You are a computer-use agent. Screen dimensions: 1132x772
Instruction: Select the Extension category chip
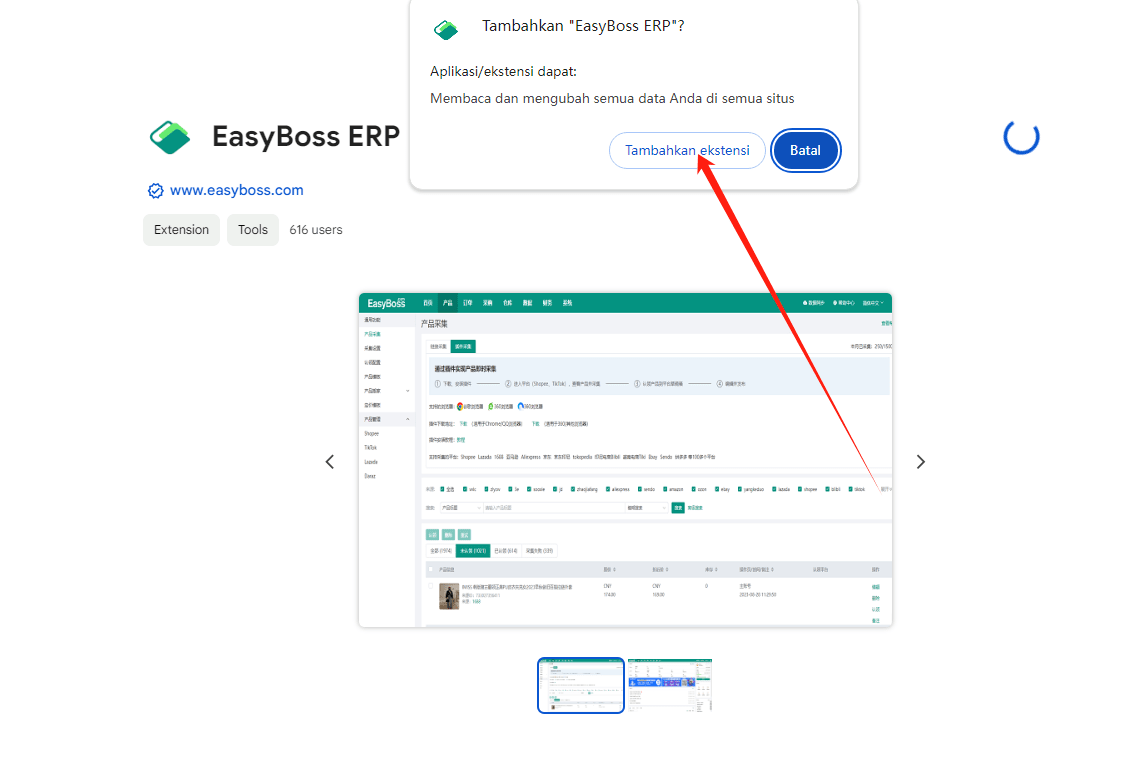click(181, 230)
